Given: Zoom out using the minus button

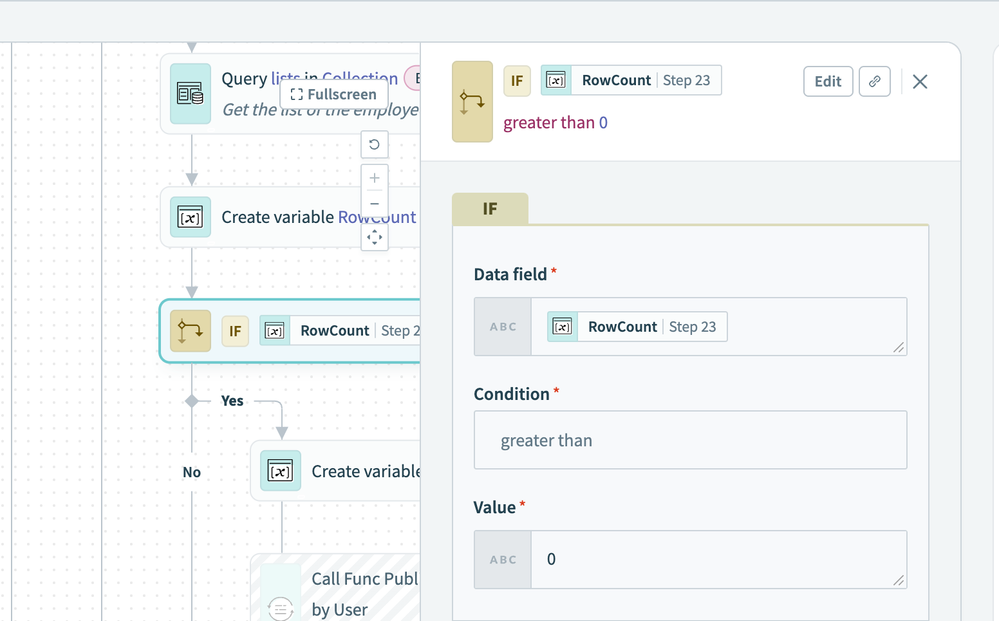Looking at the screenshot, I should coord(374,204).
